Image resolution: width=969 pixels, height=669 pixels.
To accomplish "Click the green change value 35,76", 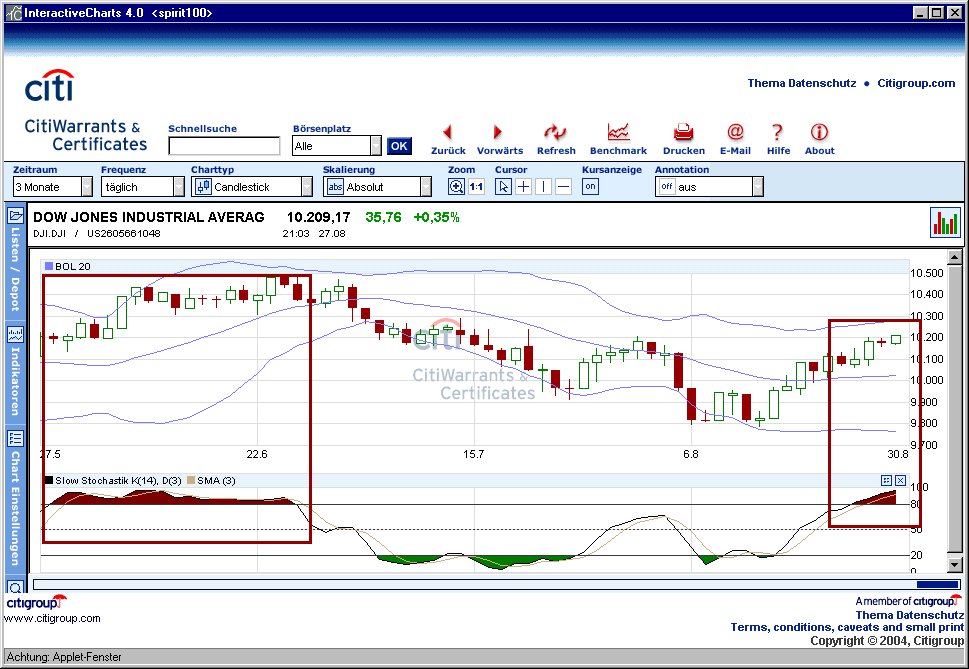I will coord(383,217).
